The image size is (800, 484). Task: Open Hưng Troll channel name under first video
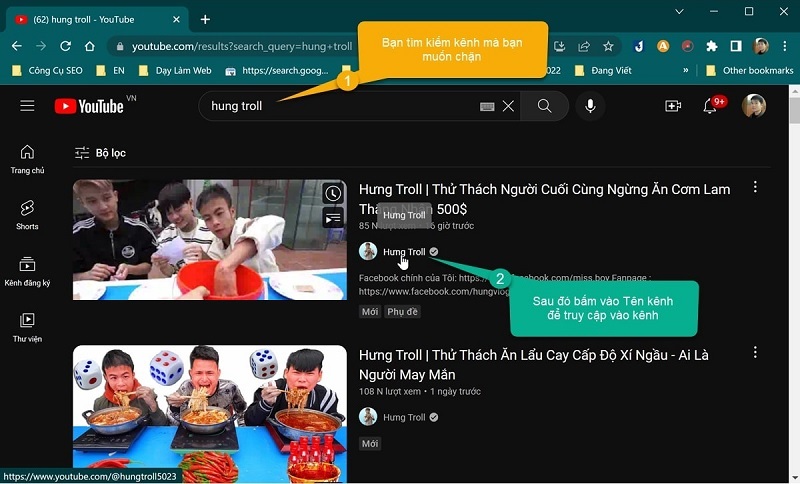pos(404,251)
